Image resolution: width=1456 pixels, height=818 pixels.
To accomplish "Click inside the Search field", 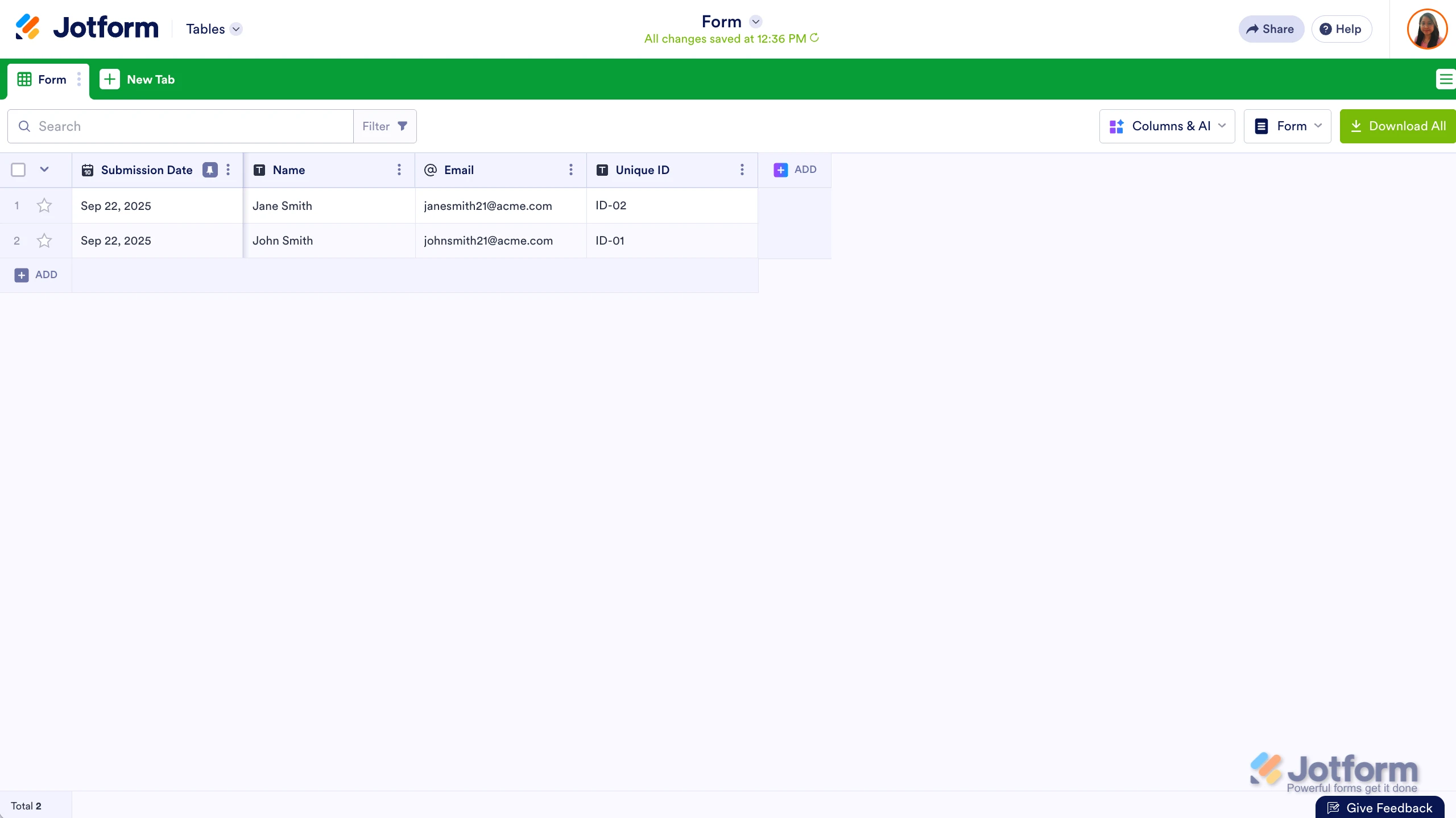I will (x=171, y=126).
